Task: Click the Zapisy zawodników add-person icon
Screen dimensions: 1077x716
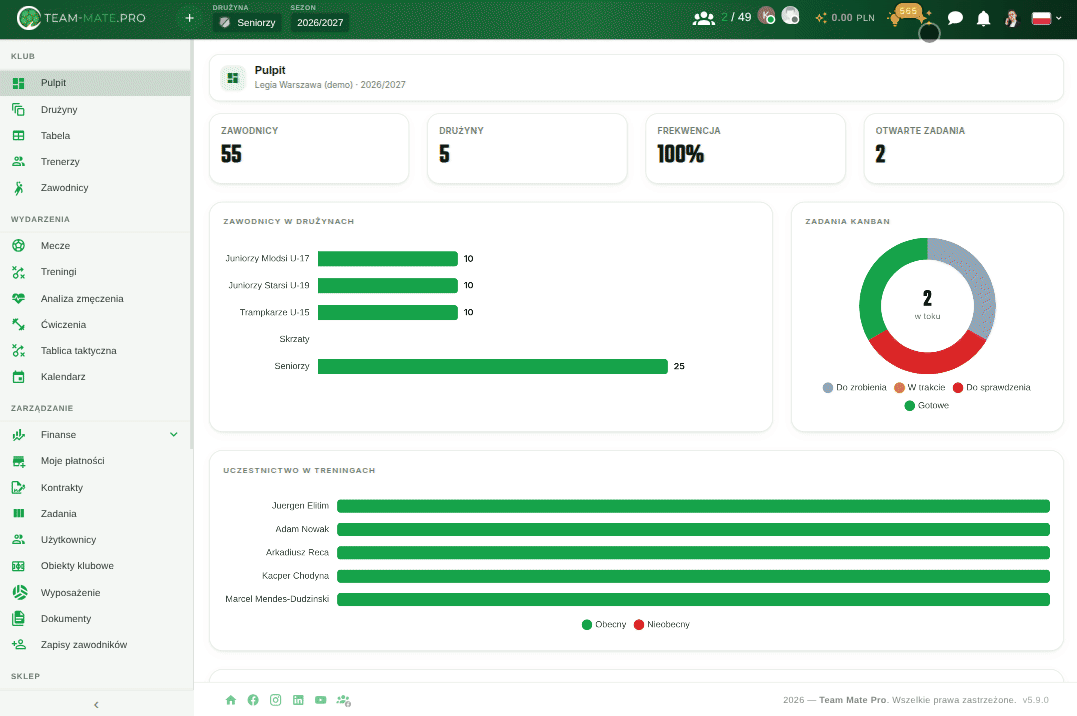Action: (x=19, y=645)
